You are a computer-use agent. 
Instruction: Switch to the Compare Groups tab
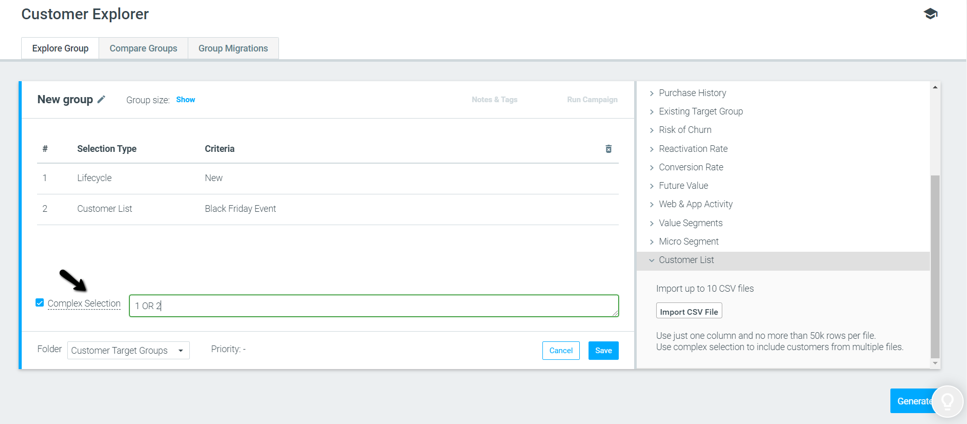(x=143, y=48)
